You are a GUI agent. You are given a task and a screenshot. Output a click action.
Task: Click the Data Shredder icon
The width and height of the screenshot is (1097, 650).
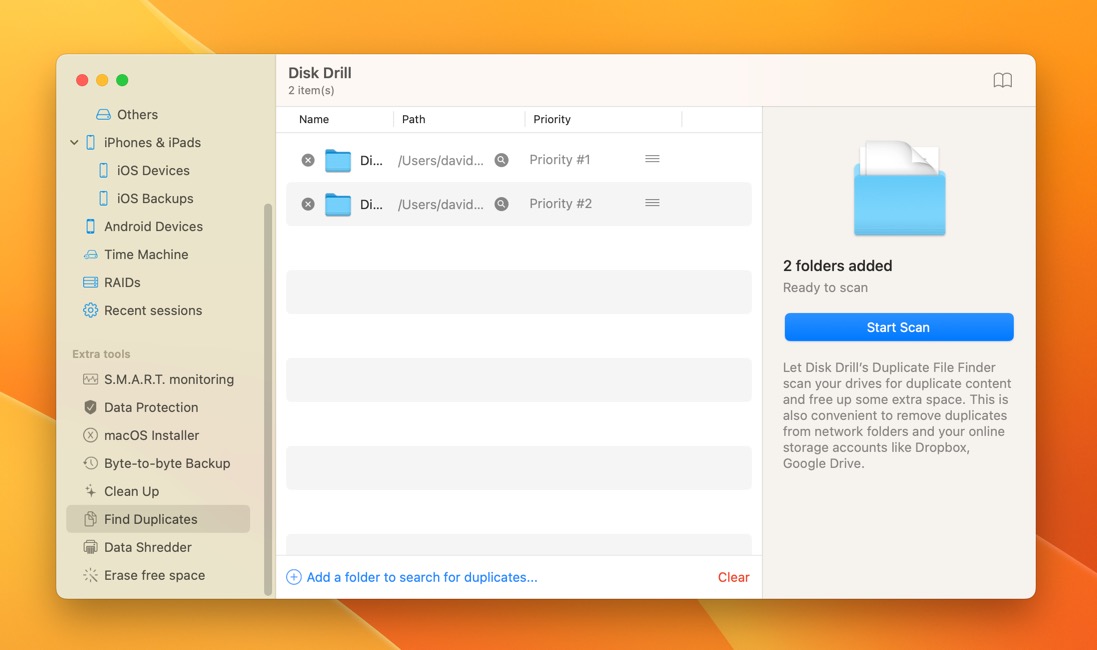(90, 547)
